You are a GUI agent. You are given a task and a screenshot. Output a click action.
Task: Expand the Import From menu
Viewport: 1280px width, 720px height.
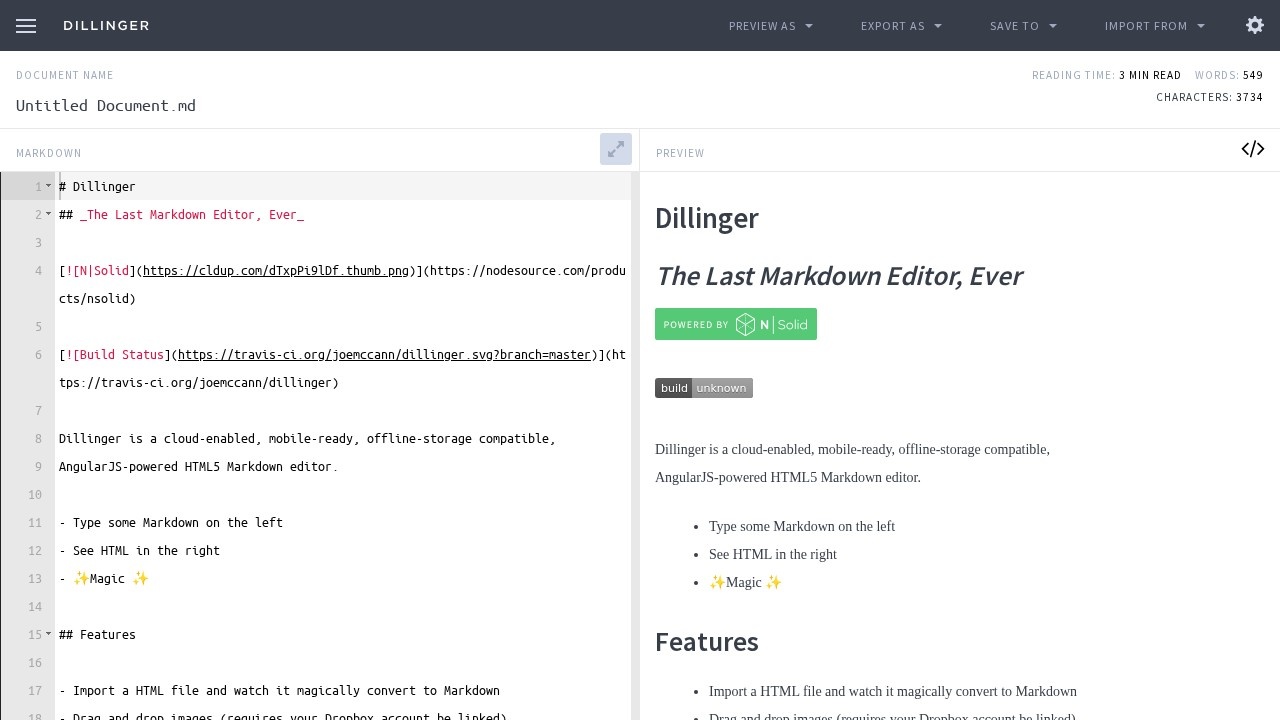1154,26
